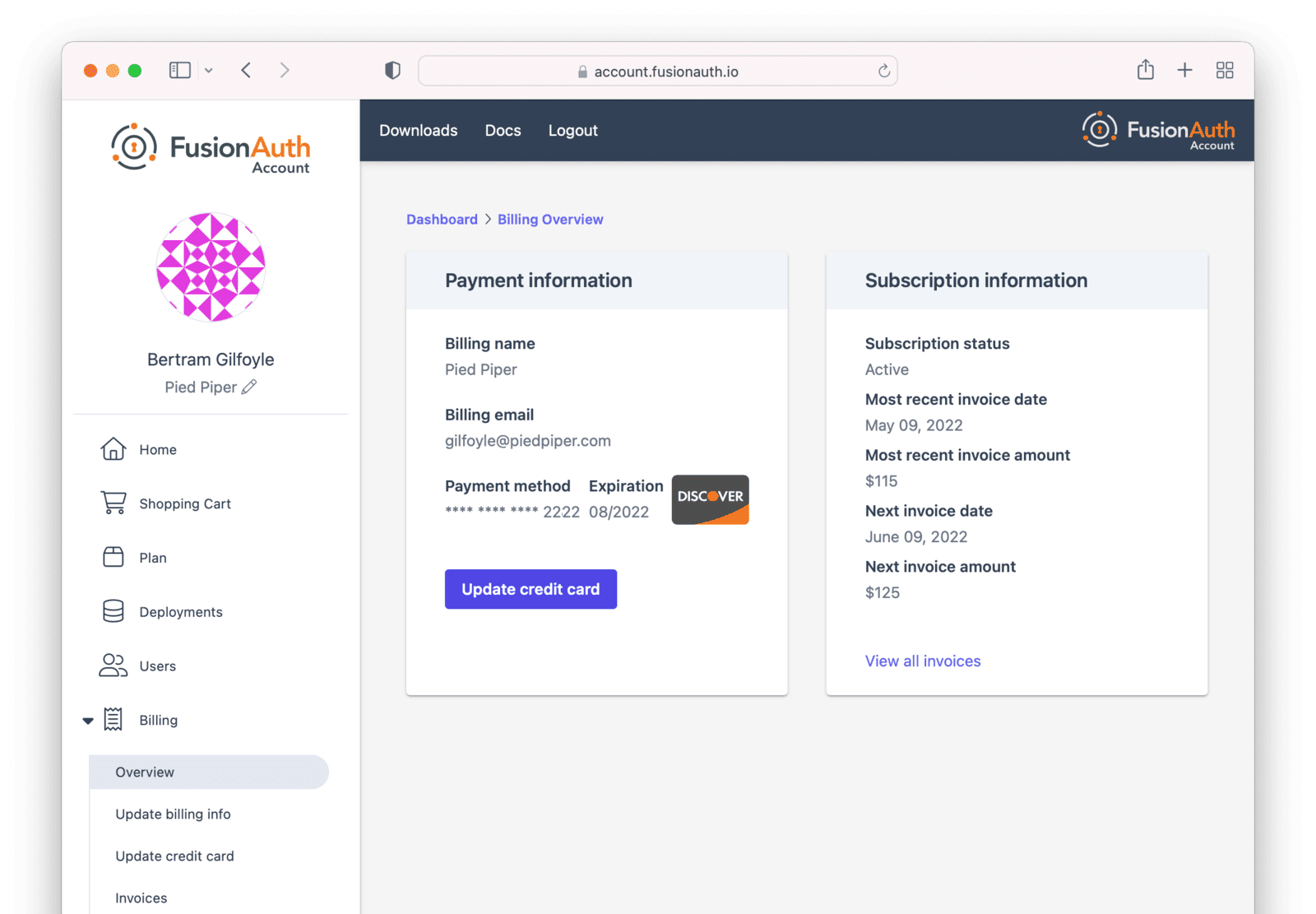The height and width of the screenshot is (914, 1316).
Task: Open Downloads in top navigation
Action: click(x=418, y=131)
